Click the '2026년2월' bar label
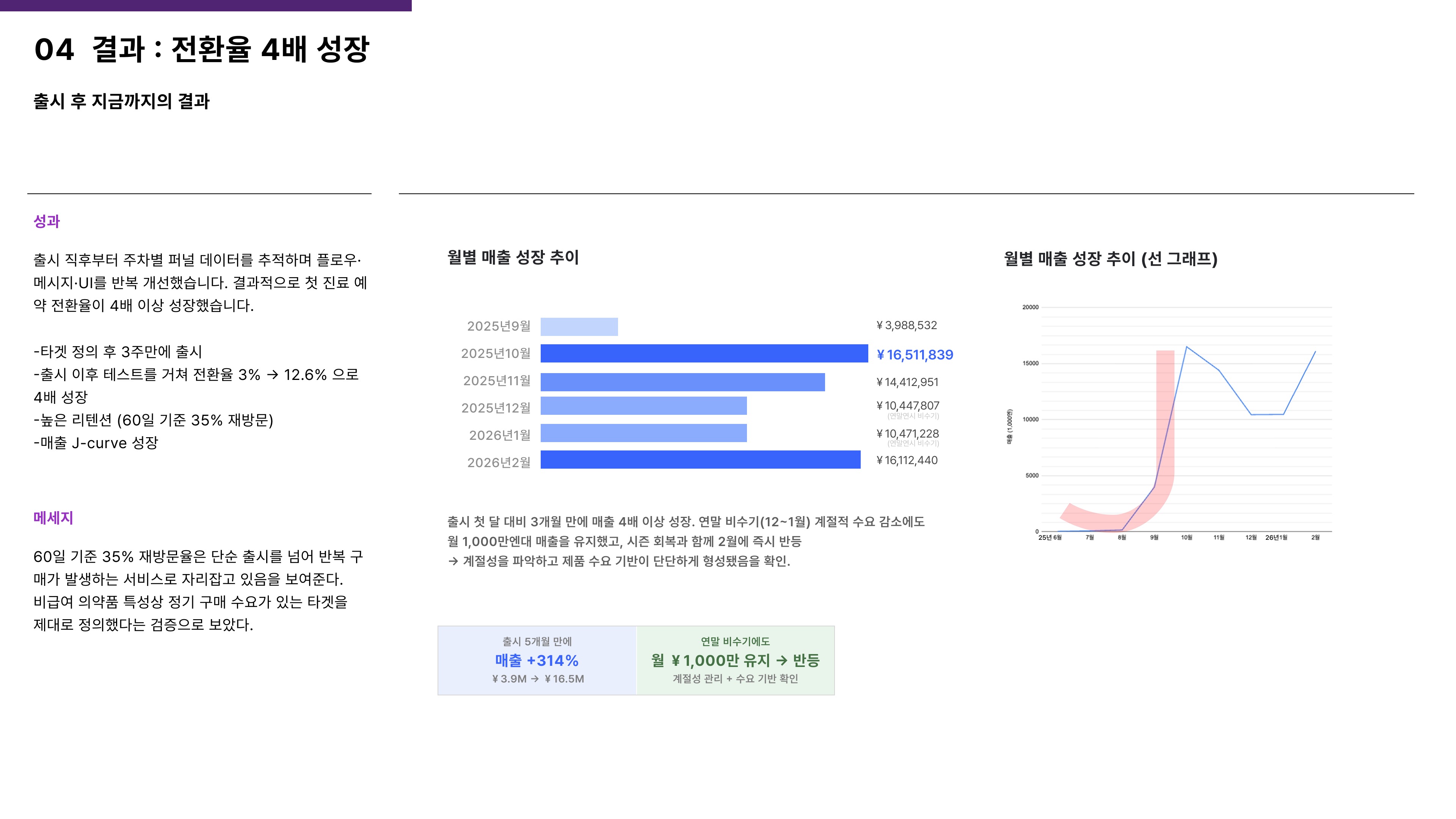1456x819 pixels. tap(499, 462)
